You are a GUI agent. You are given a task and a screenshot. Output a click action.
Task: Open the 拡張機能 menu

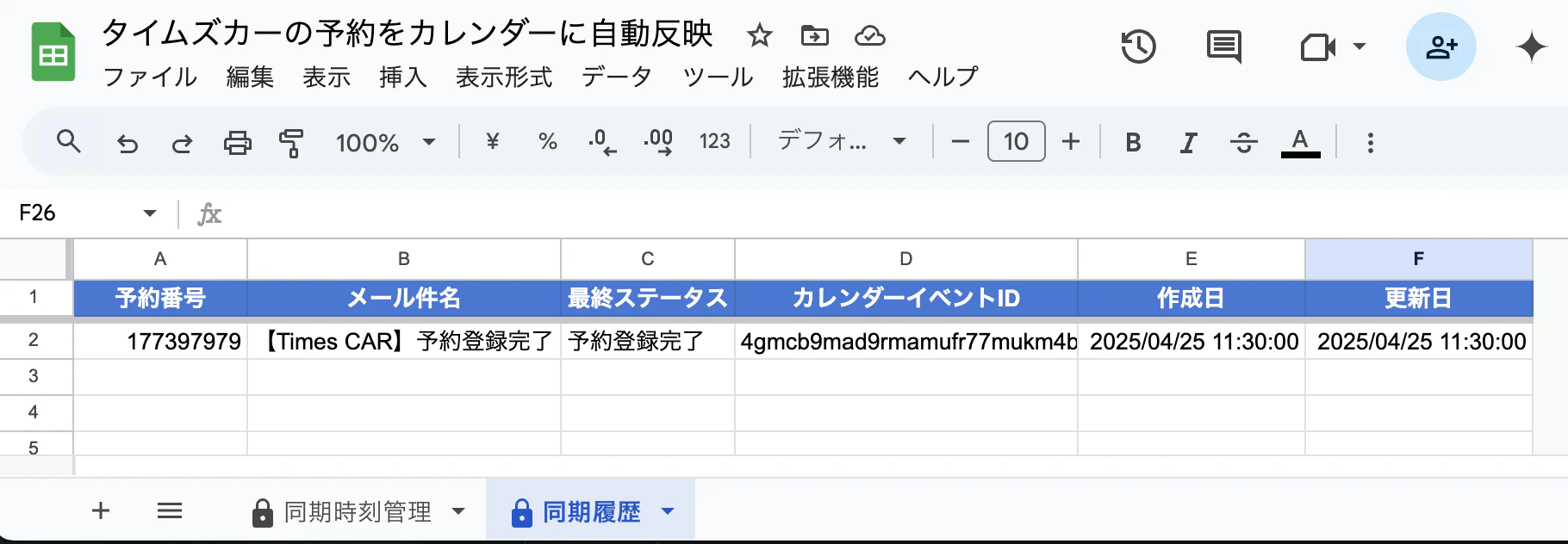[x=831, y=77]
